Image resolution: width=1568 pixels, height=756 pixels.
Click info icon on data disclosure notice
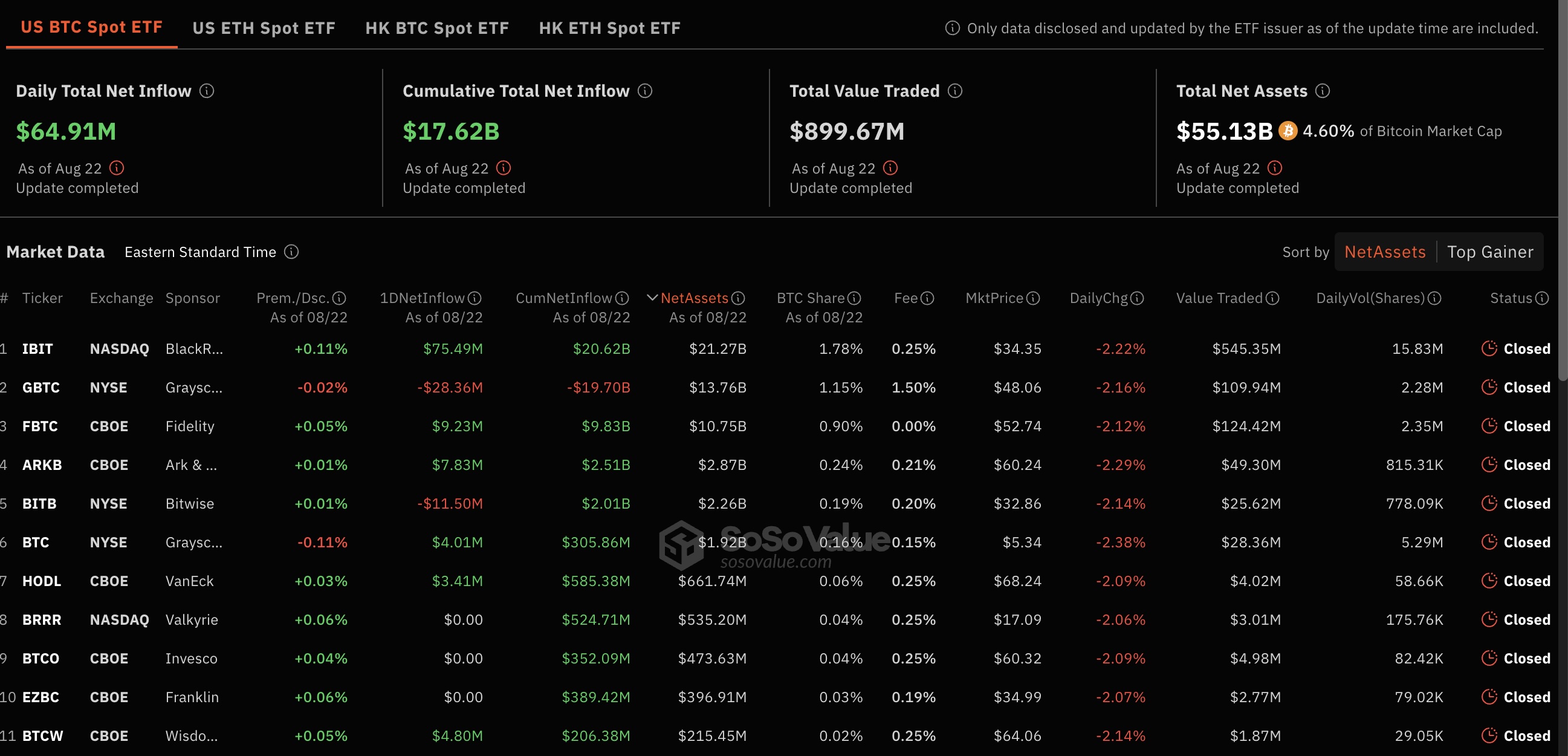coord(952,28)
